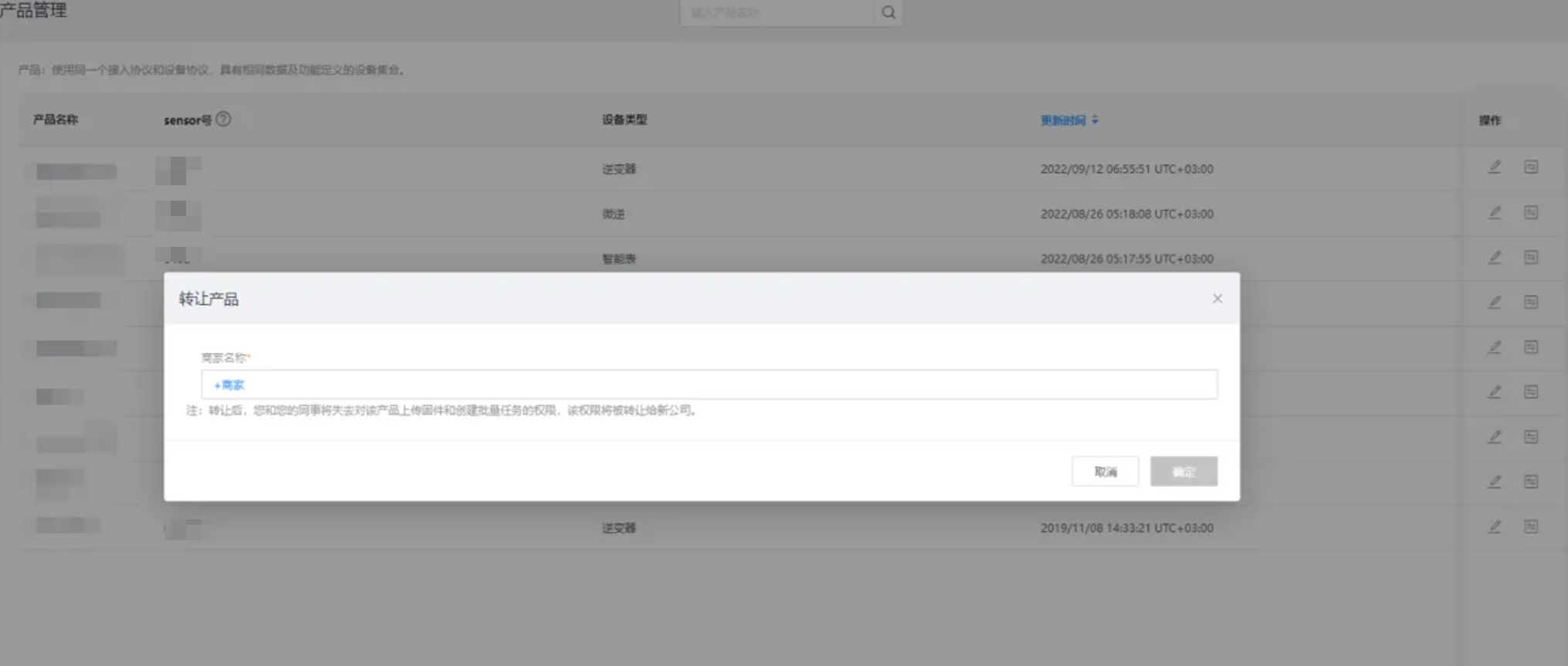This screenshot has height=666, width=1568.
Task: Click transfer icon for 微逆 row
Action: pyautogui.click(x=1531, y=213)
